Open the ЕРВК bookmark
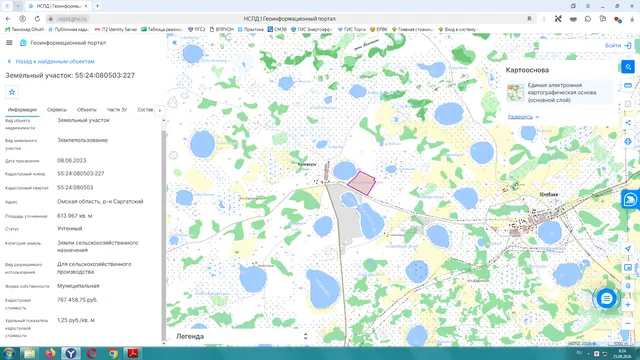The height and width of the screenshot is (360, 640). pyautogui.click(x=379, y=29)
